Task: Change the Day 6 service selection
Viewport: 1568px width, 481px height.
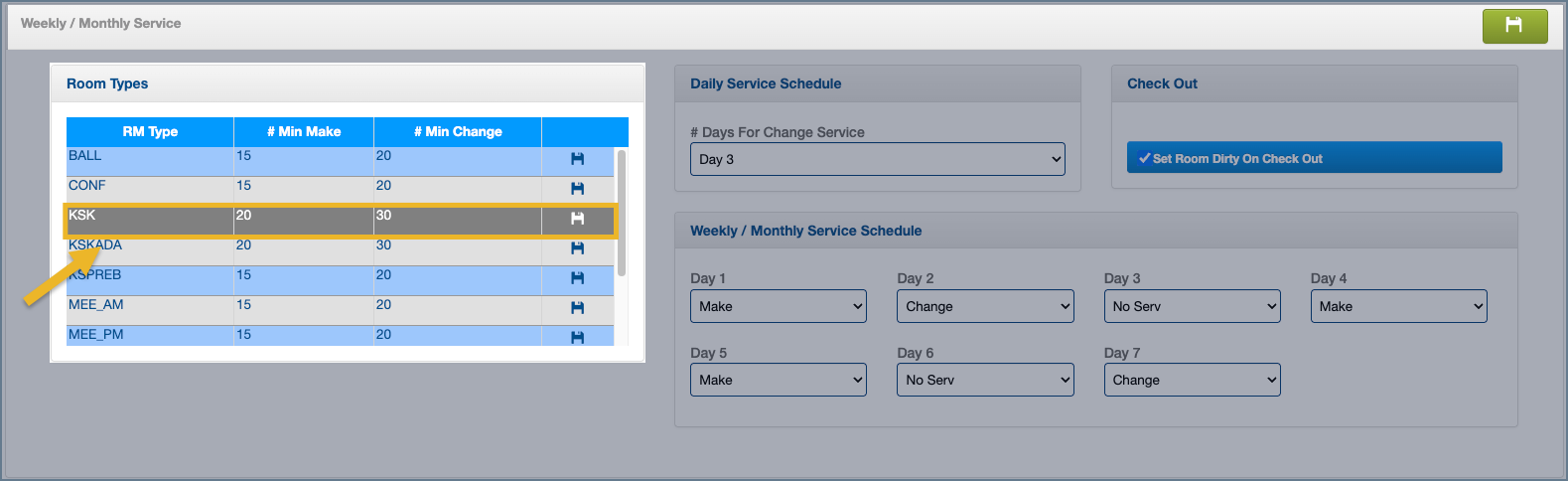Action: [x=985, y=380]
